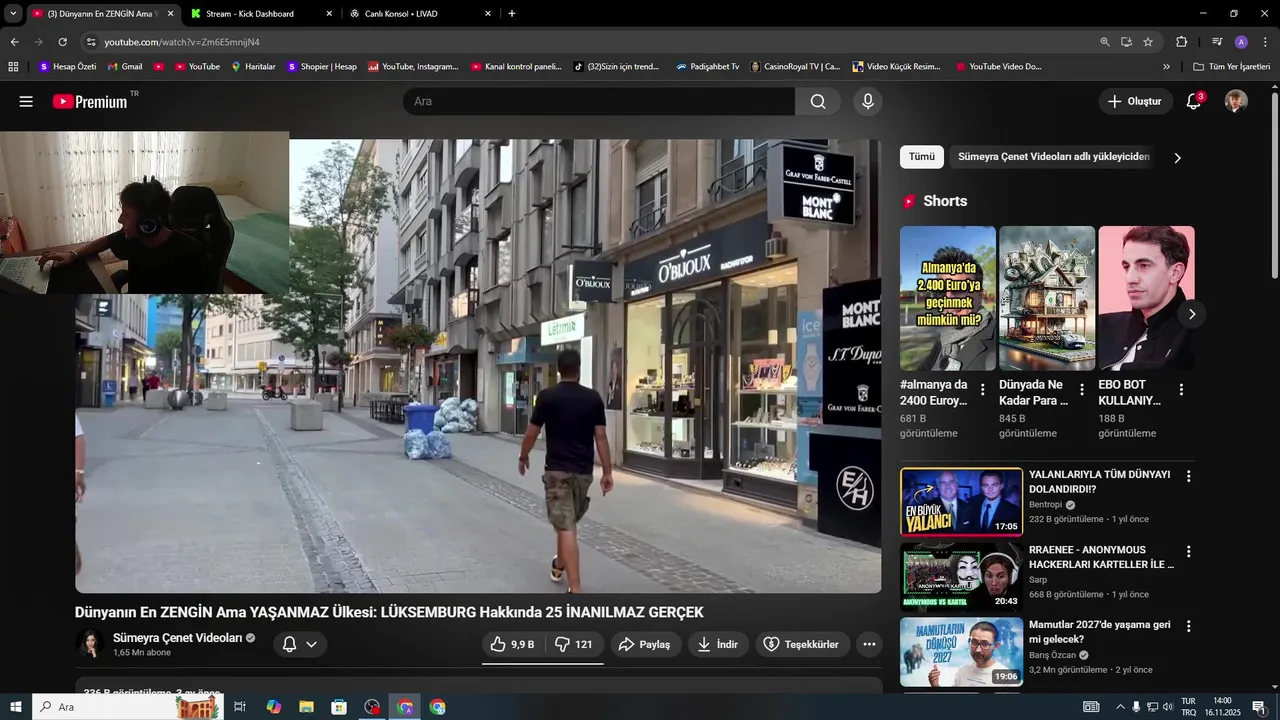This screenshot has width=1280, height=720.
Task: Open YouTube notifications bell
Action: (1193, 101)
